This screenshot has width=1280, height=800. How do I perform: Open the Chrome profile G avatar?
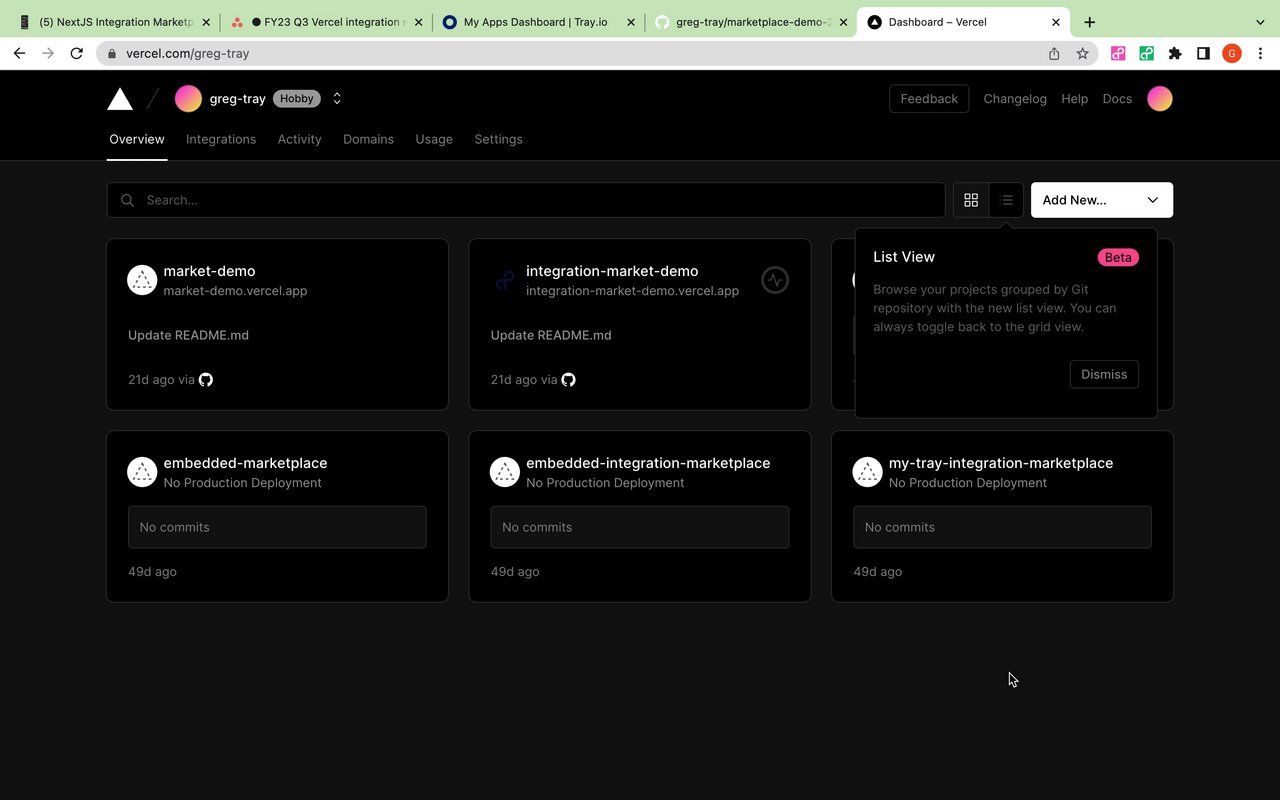[1232, 54]
